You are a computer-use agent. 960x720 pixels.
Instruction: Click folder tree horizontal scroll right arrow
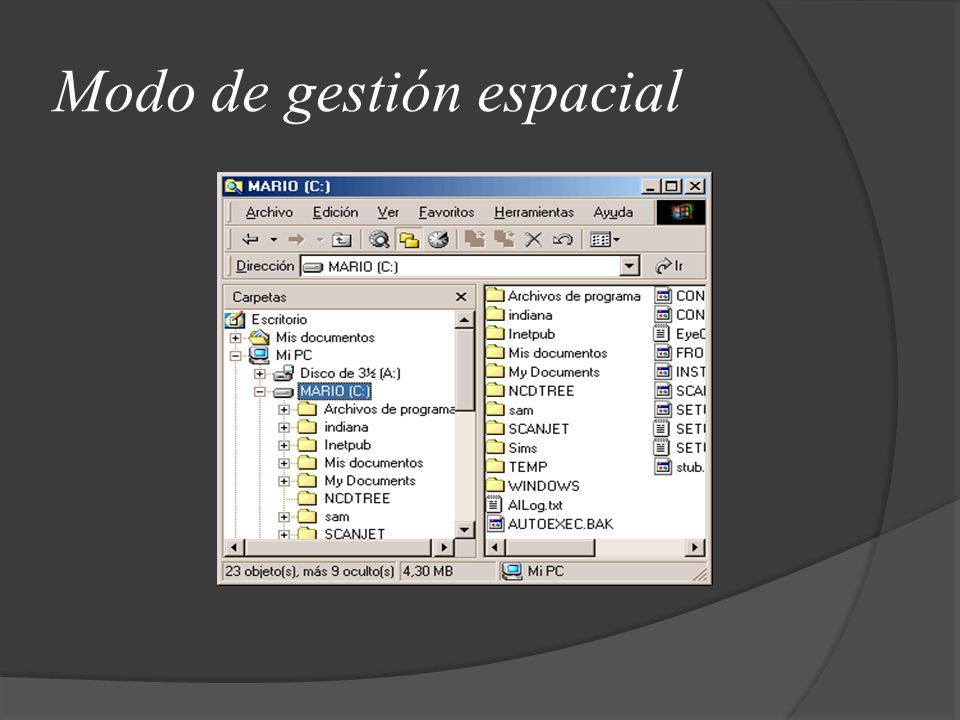[443, 547]
